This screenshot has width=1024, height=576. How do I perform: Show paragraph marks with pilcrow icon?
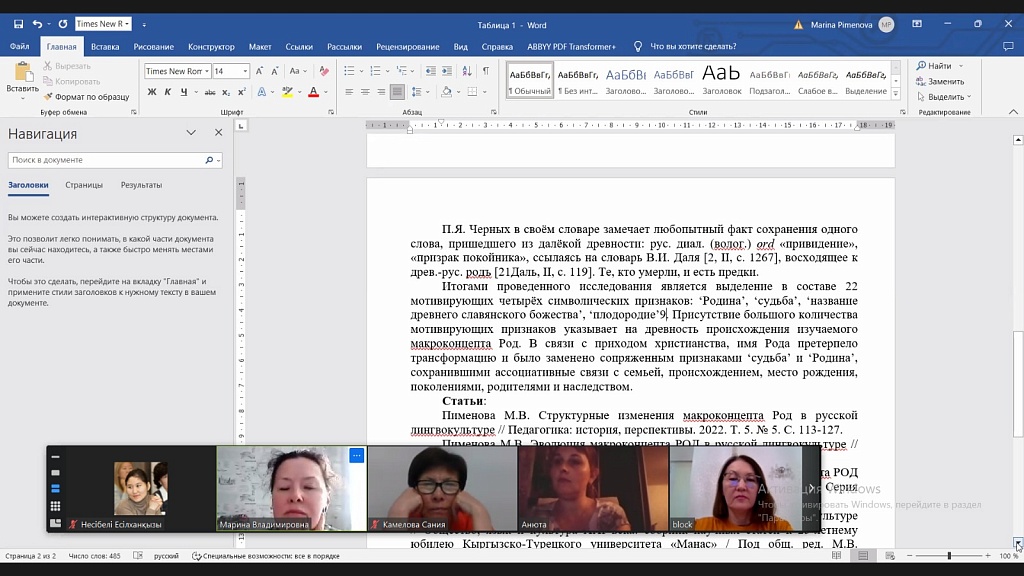point(486,71)
